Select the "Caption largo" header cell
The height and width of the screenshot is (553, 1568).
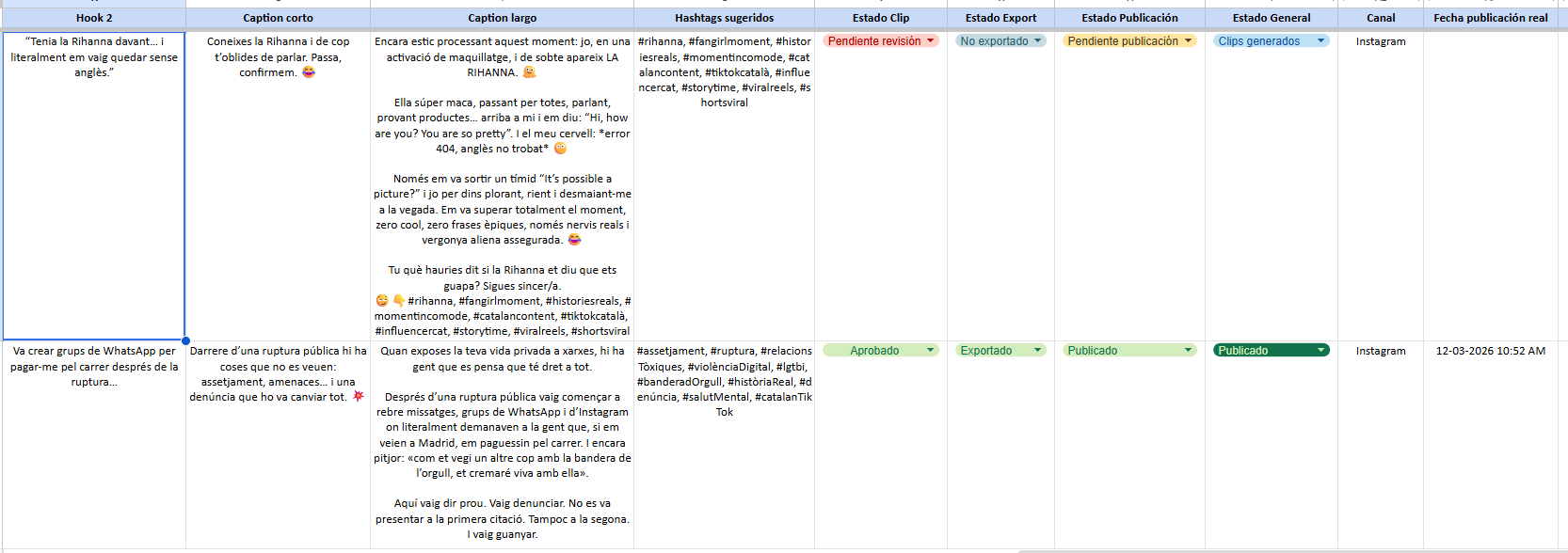(502, 18)
